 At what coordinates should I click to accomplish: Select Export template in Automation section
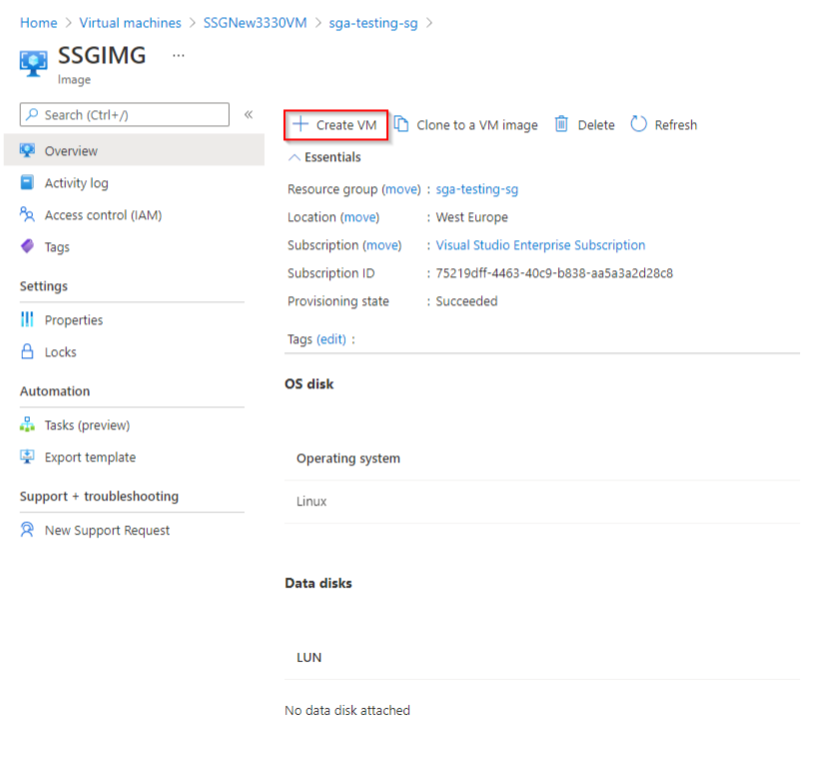[90, 457]
